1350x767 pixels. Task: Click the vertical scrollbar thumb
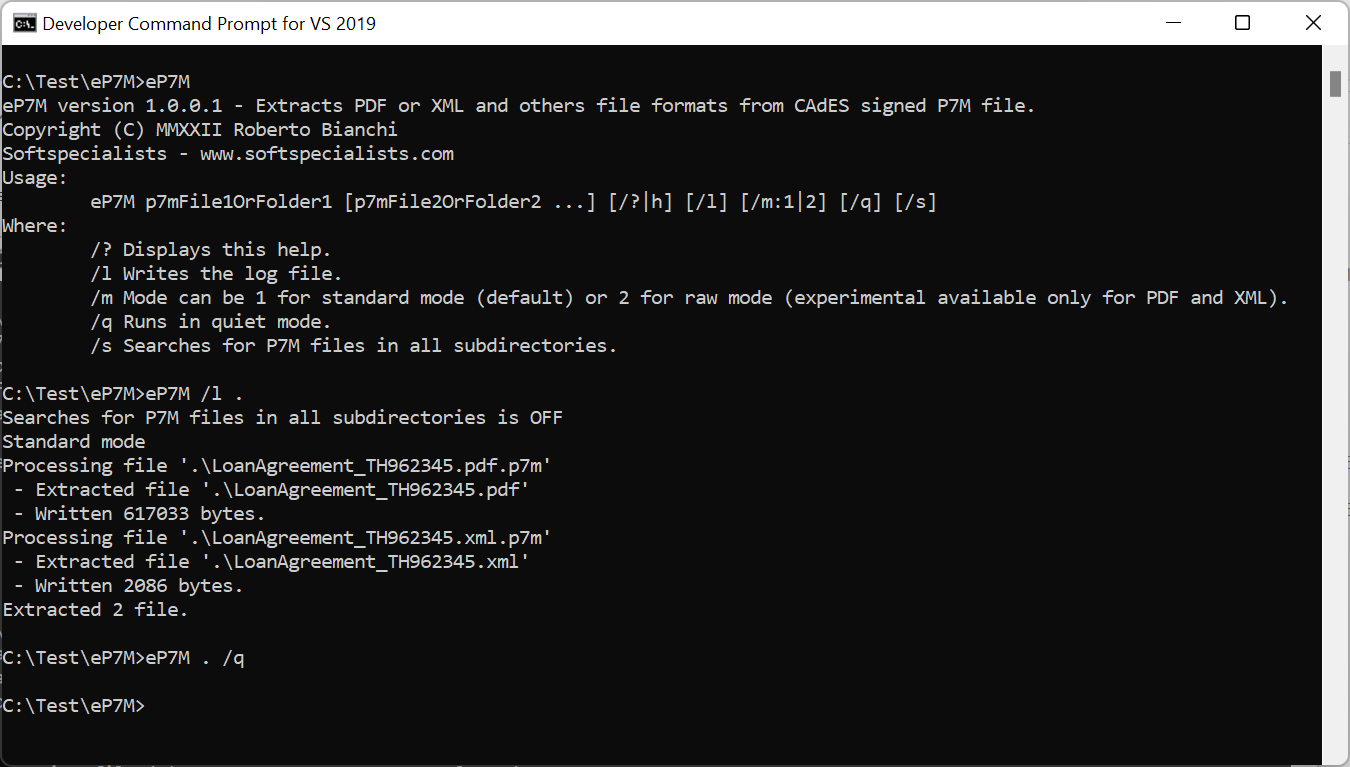pyautogui.click(x=1335, y=83)
